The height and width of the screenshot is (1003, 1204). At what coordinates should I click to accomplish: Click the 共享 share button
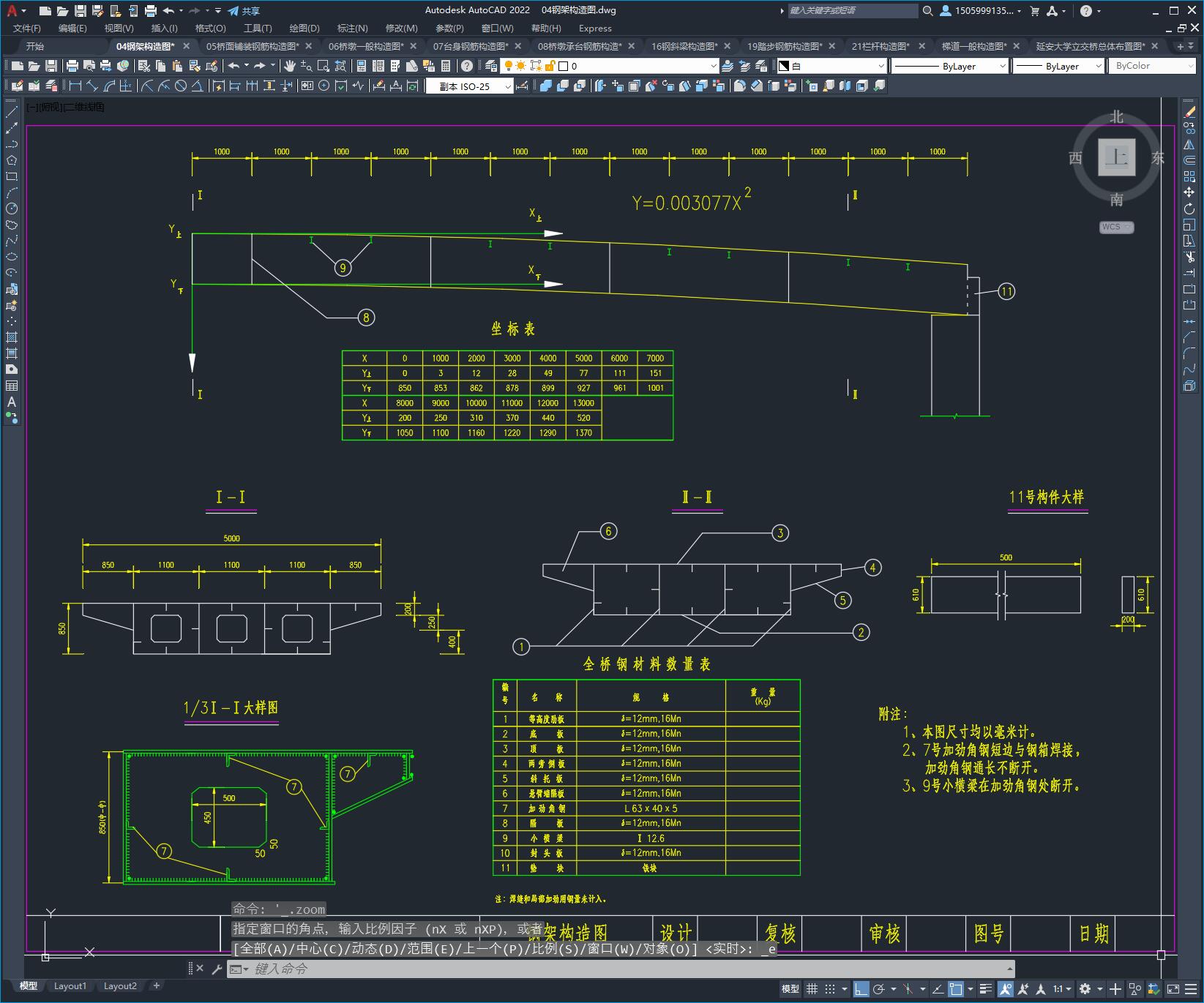[x=244, y=11]
